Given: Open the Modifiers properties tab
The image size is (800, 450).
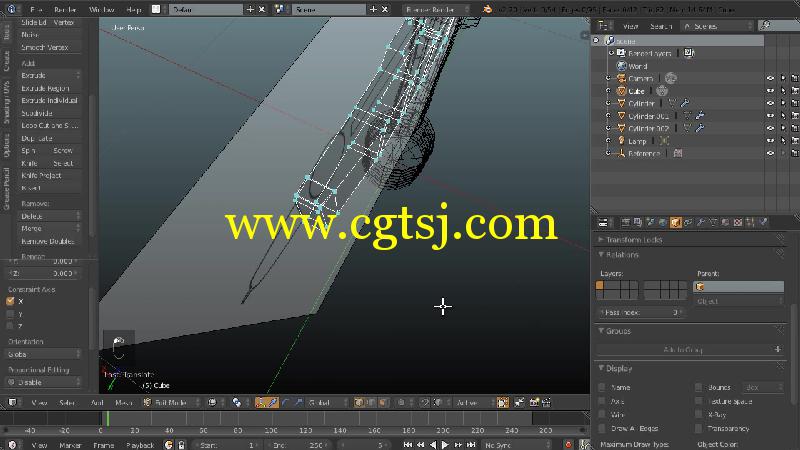Looking at the screenshot, I should (701, 222).
